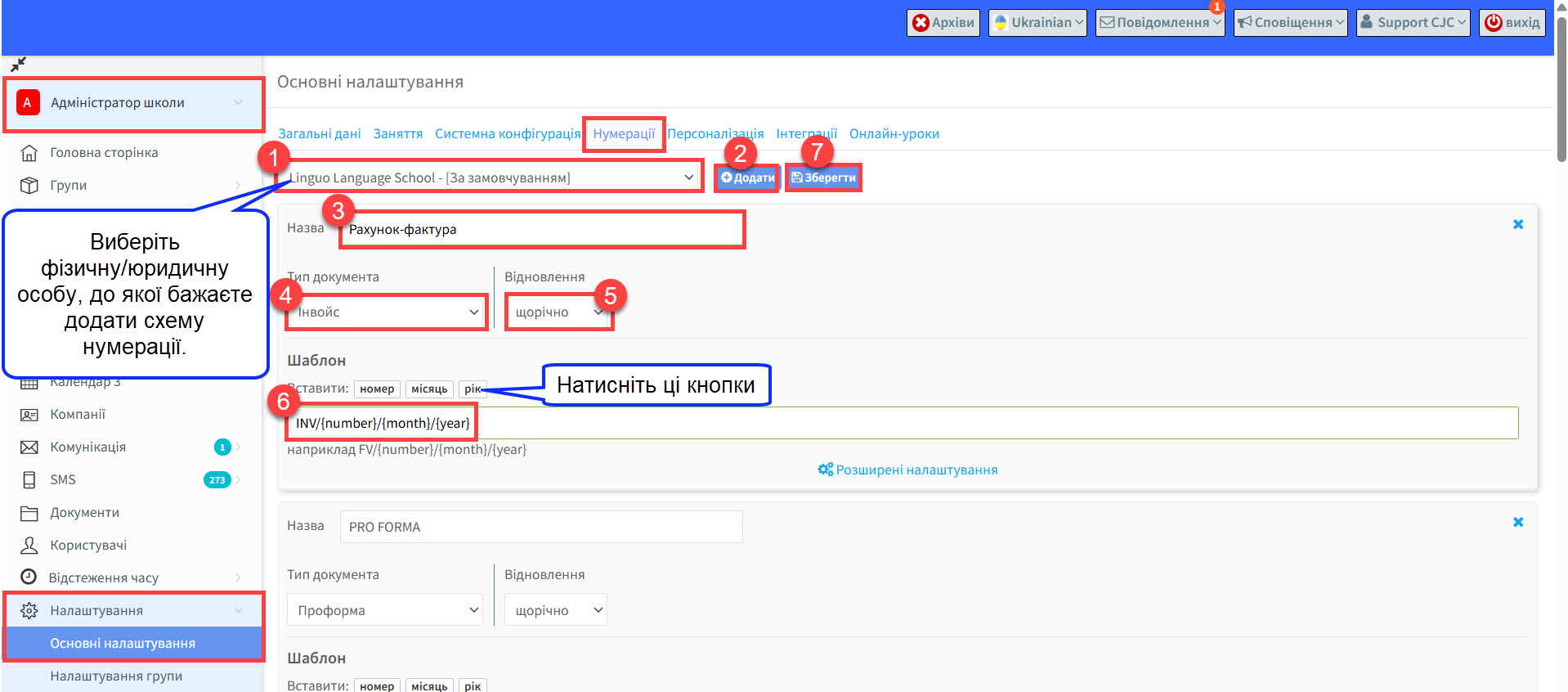Screen dimensions: 1568x692
Task: Open Documents folder icon in sidebar
Action: coord(29,513)
